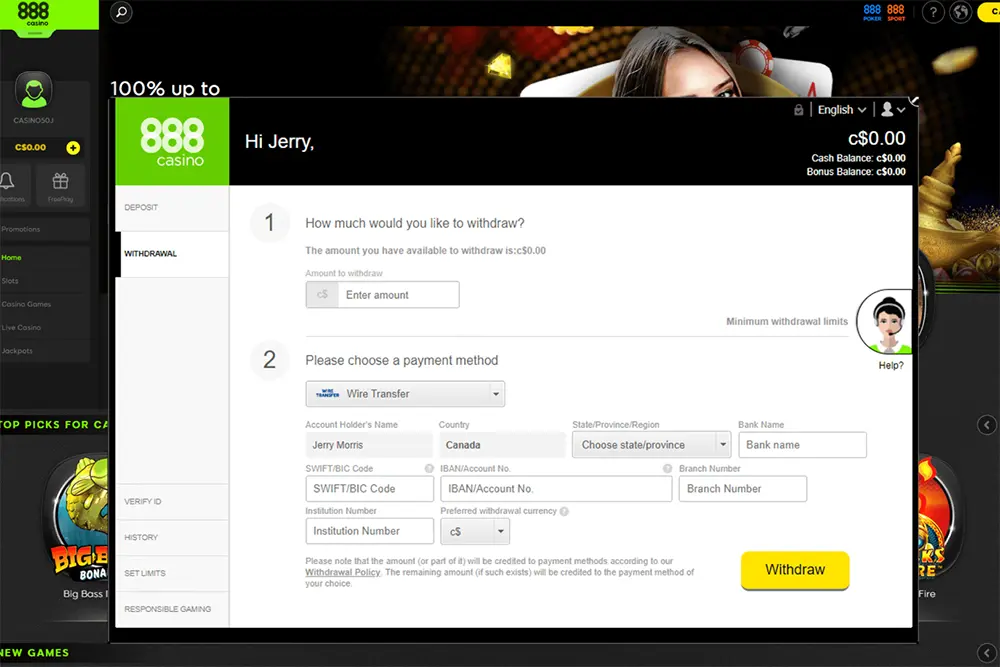Click the Jerry Morris account holder field
This screenshot has width=1000, height=667.
[369, 445]
